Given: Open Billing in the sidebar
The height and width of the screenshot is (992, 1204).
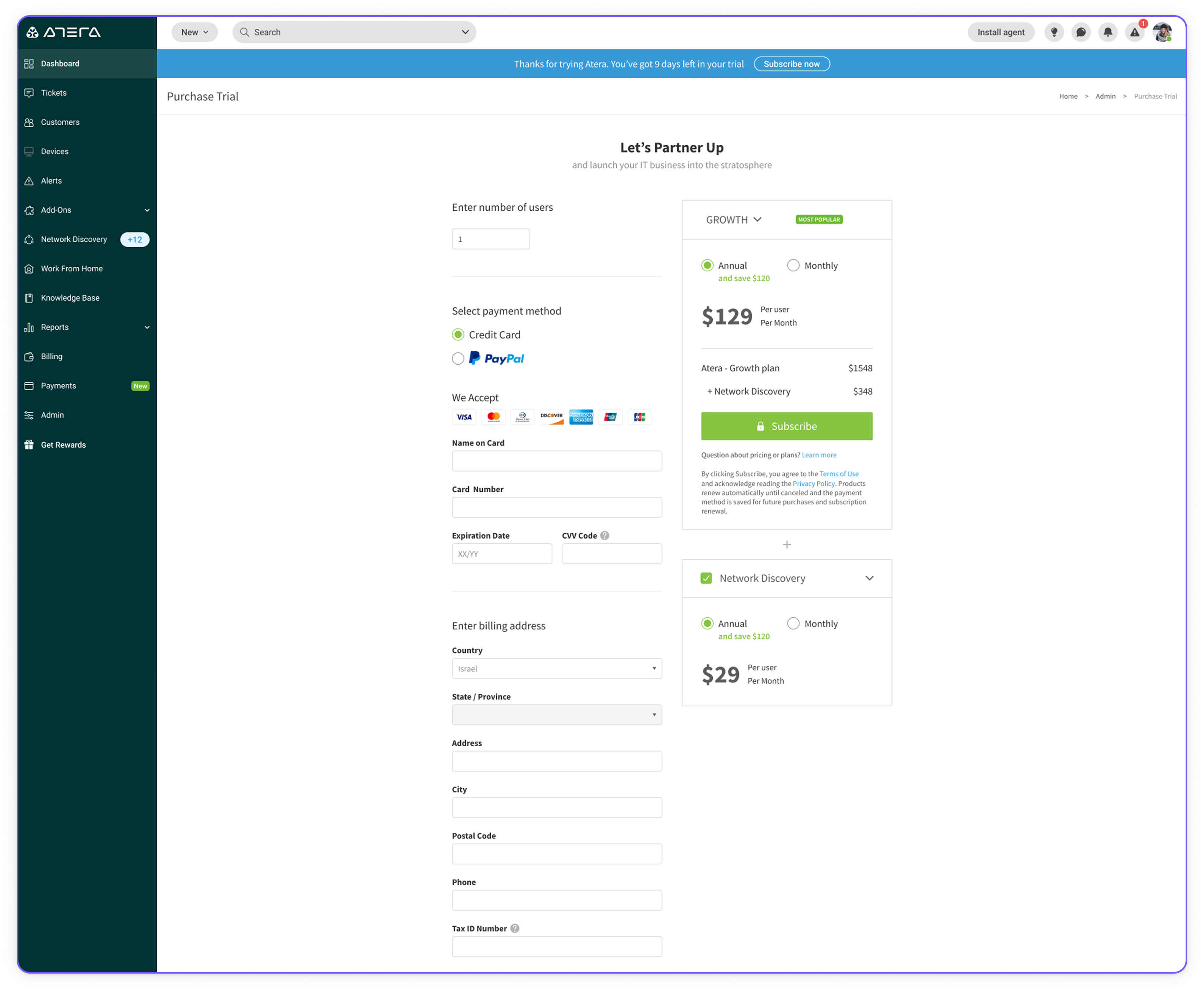Looking at the screenshot, I should [87, 357].
